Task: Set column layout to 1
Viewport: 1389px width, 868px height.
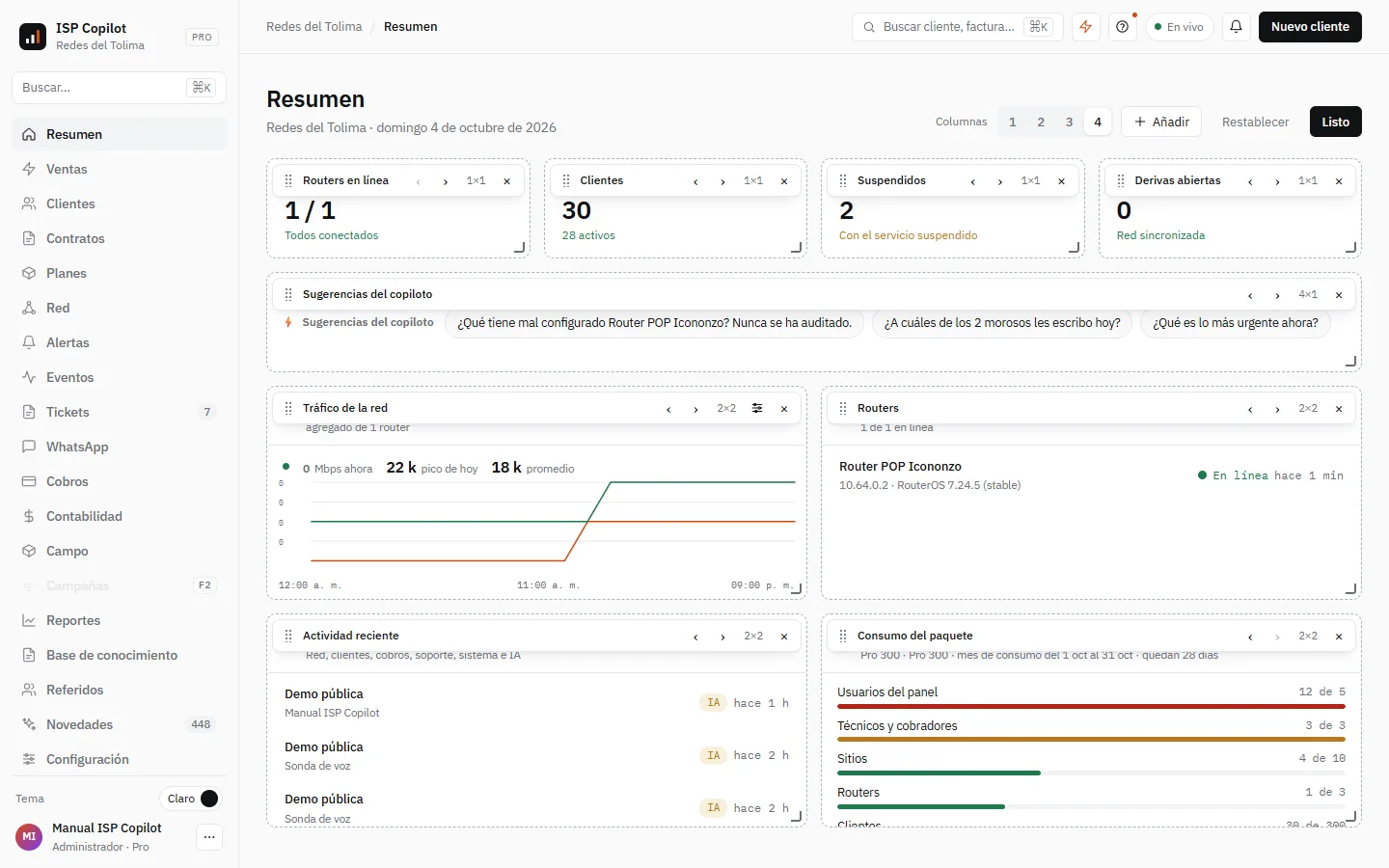Action: [x=1013, y=122]
